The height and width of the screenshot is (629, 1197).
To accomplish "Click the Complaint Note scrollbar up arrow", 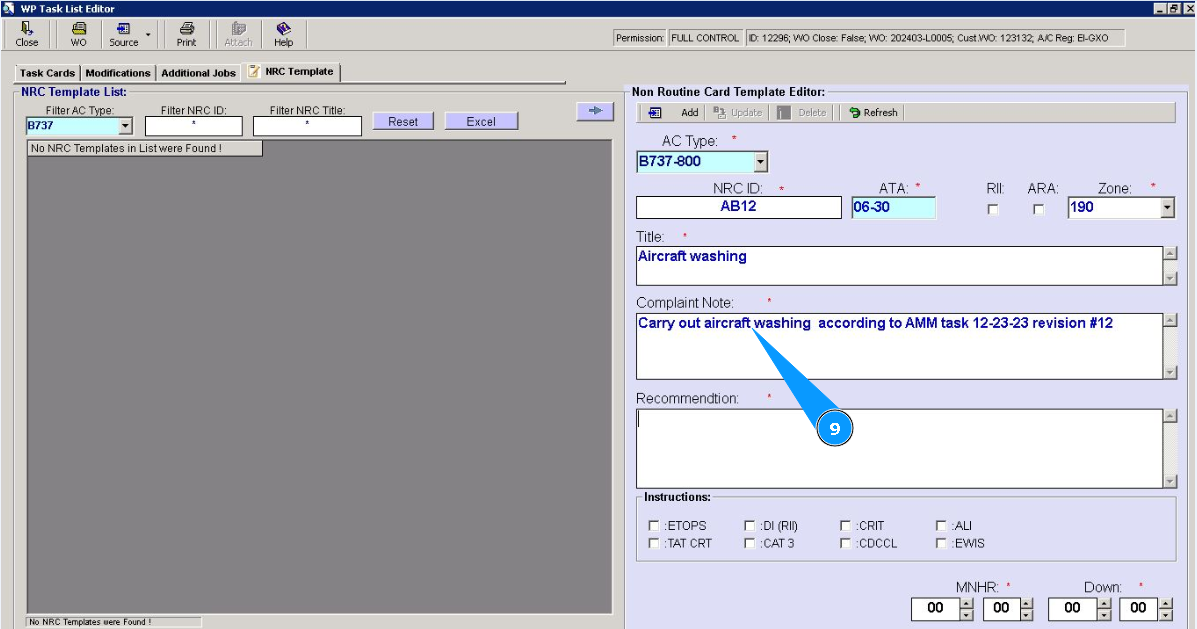I will coord(1170,320).
